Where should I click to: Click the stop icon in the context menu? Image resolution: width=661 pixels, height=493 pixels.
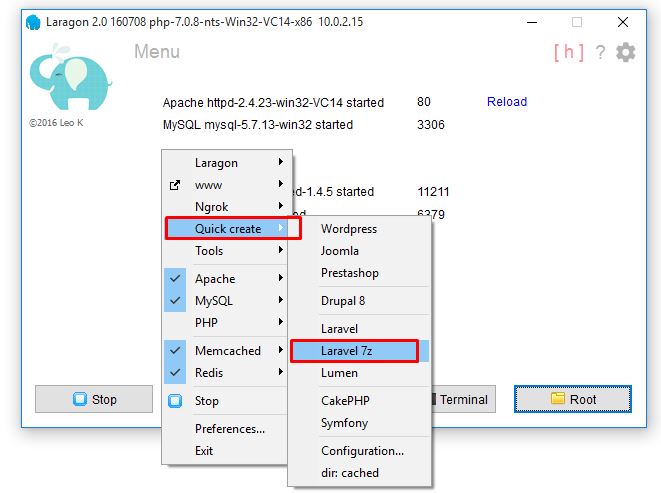point(175,401)
